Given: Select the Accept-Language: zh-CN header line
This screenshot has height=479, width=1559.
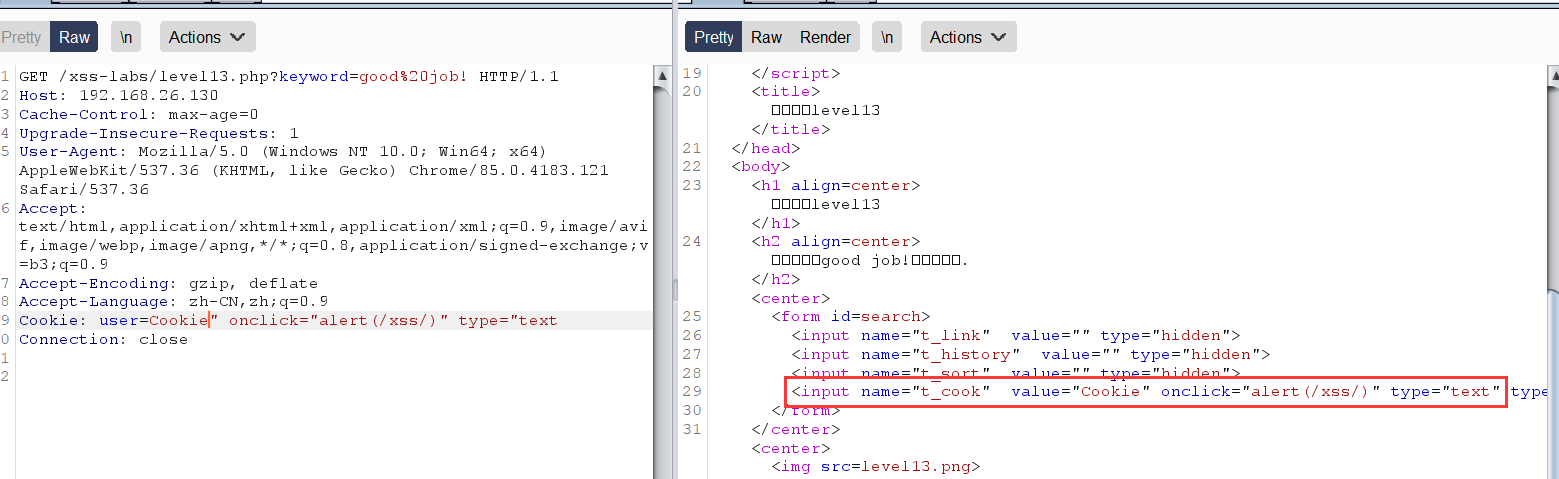Looking at the screenshot, I should [173, 301].
